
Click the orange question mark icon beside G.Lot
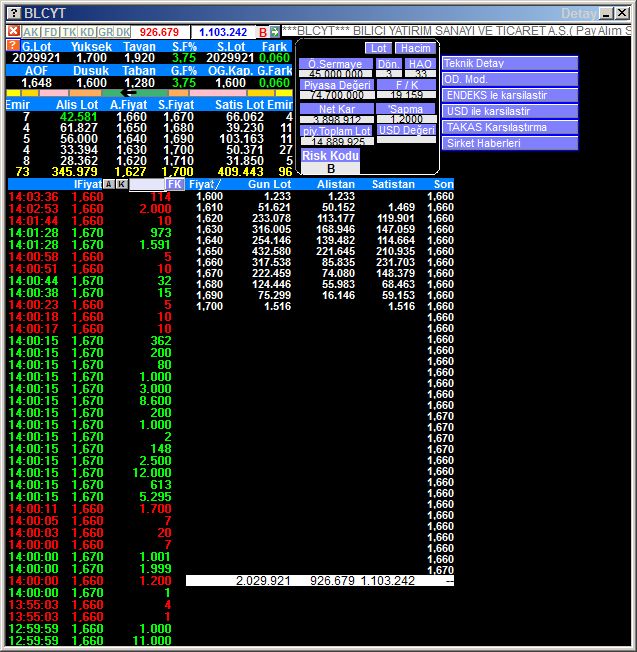[13, 45]
